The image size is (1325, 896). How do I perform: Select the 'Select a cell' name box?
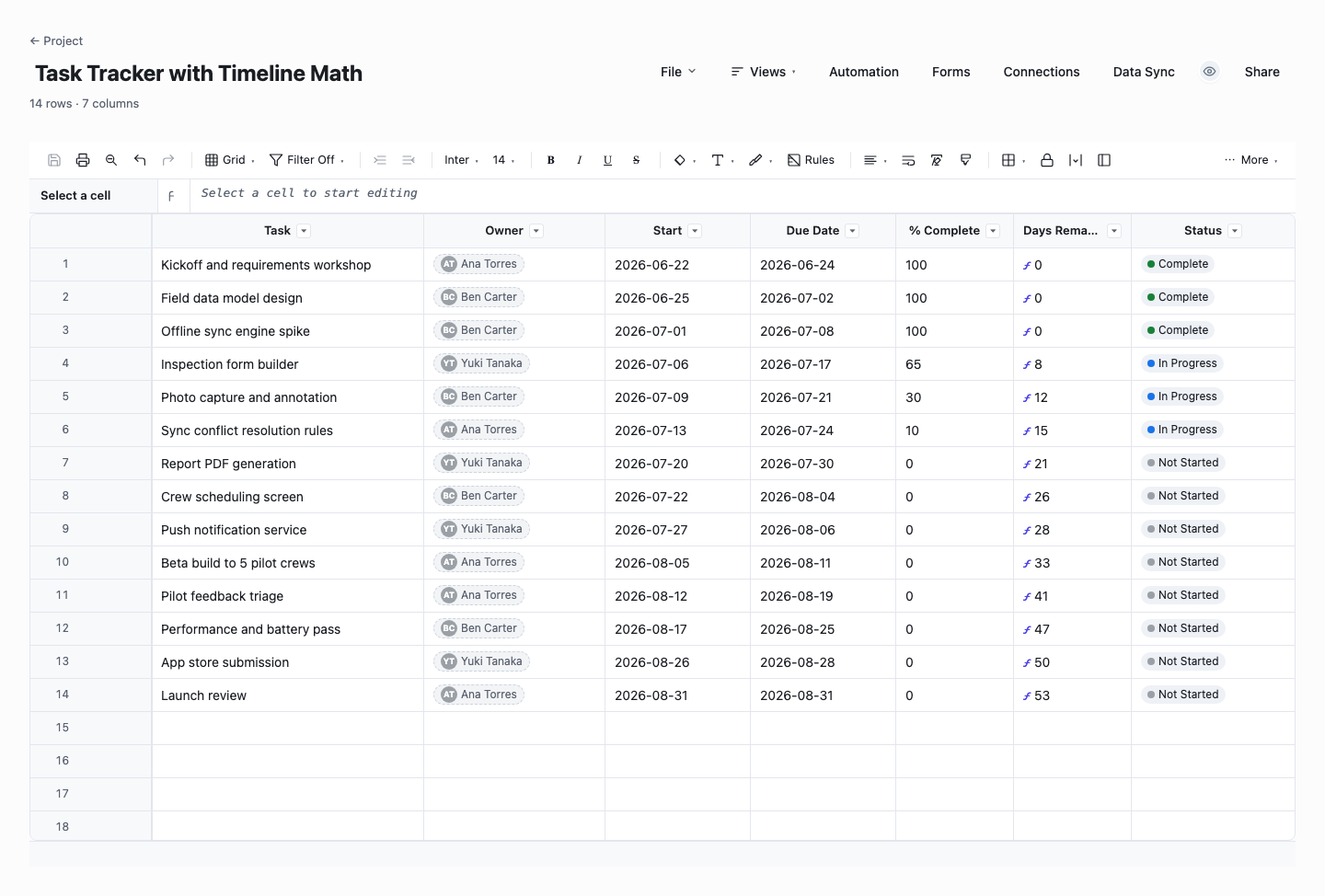93,196
